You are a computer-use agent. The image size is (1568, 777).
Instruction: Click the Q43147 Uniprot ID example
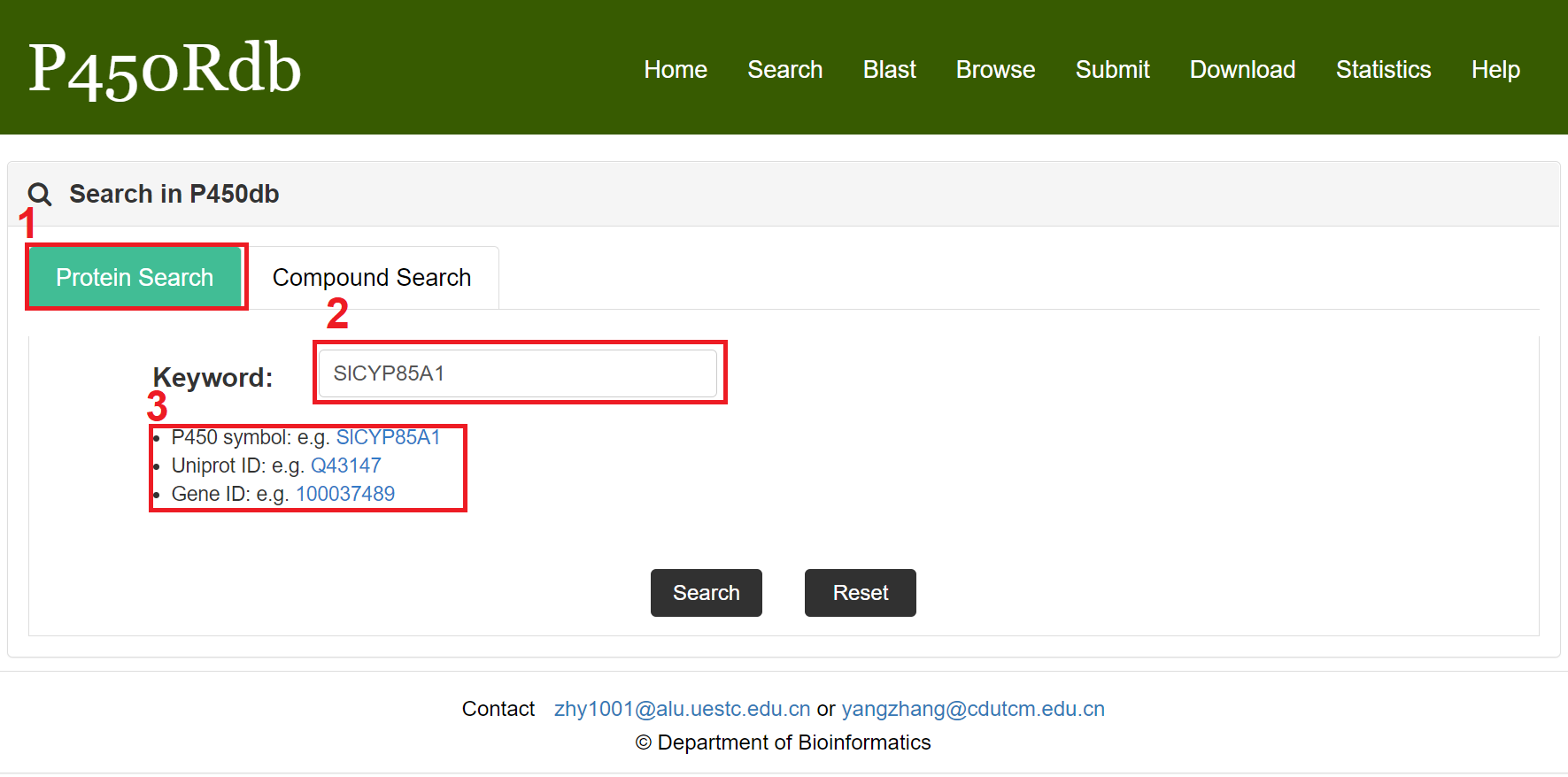pos(345,465)
